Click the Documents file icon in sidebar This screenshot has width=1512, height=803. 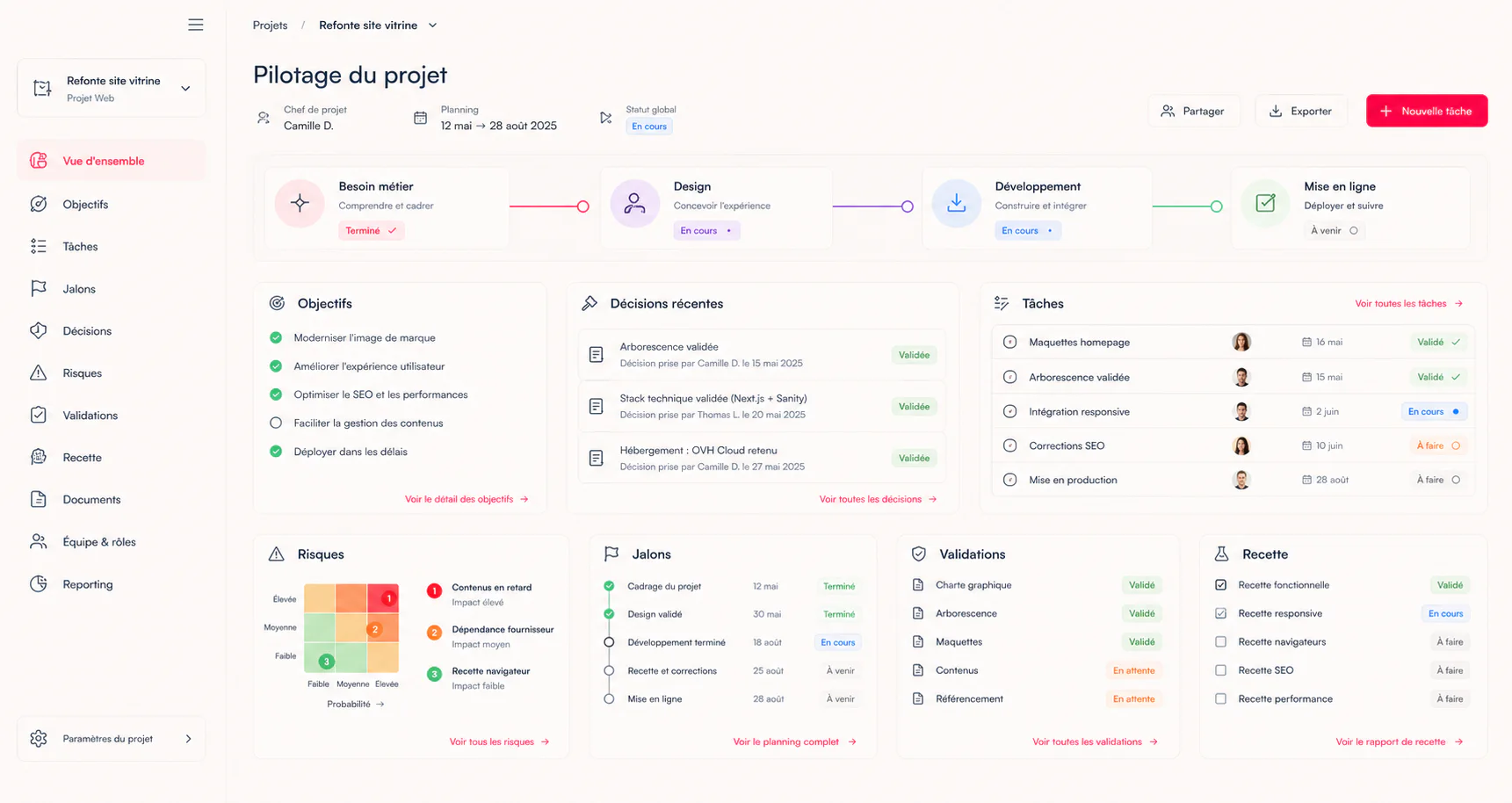coord(39,499)
